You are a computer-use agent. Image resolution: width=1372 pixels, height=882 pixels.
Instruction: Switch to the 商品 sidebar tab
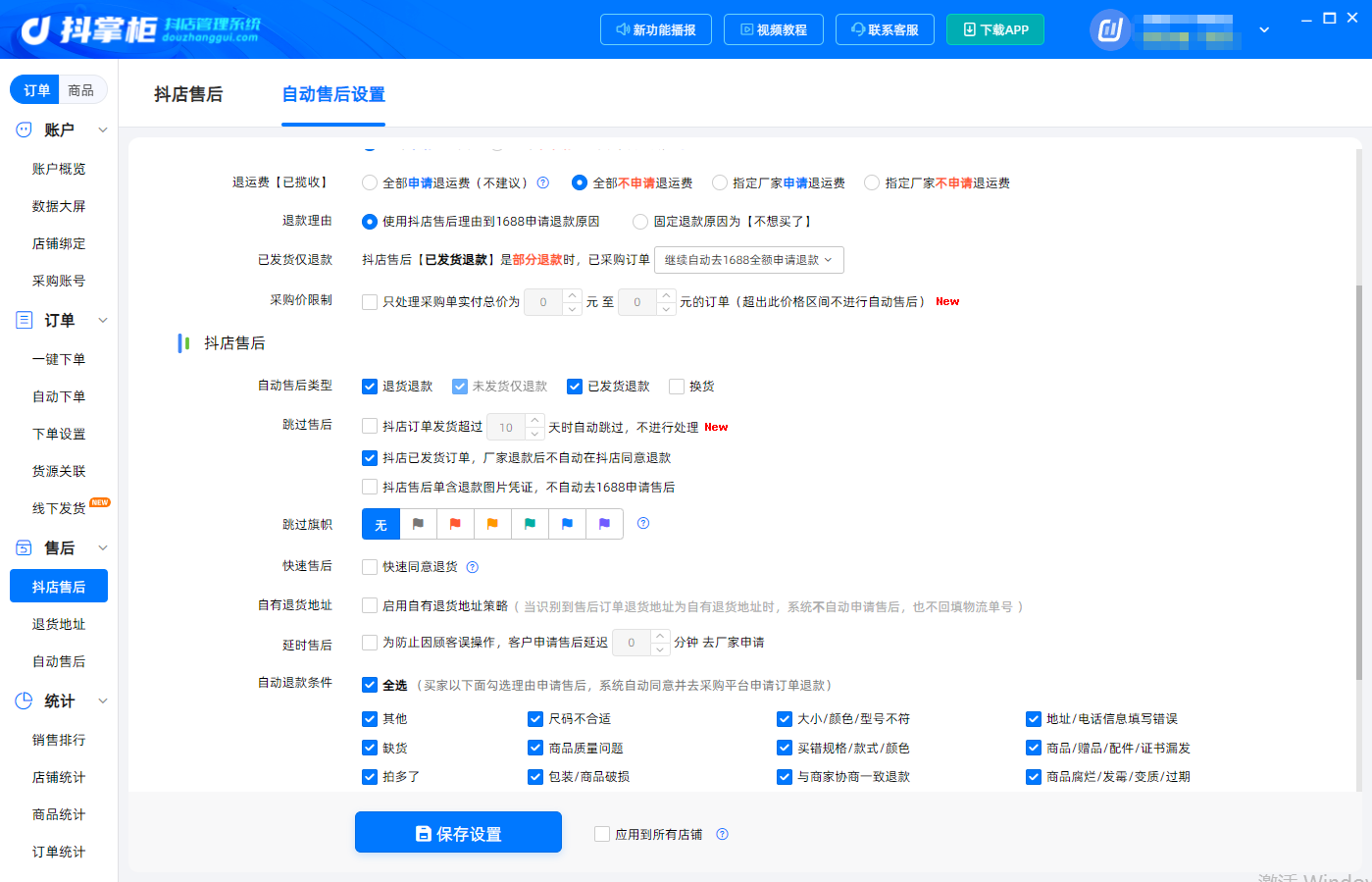coord(81,90)
